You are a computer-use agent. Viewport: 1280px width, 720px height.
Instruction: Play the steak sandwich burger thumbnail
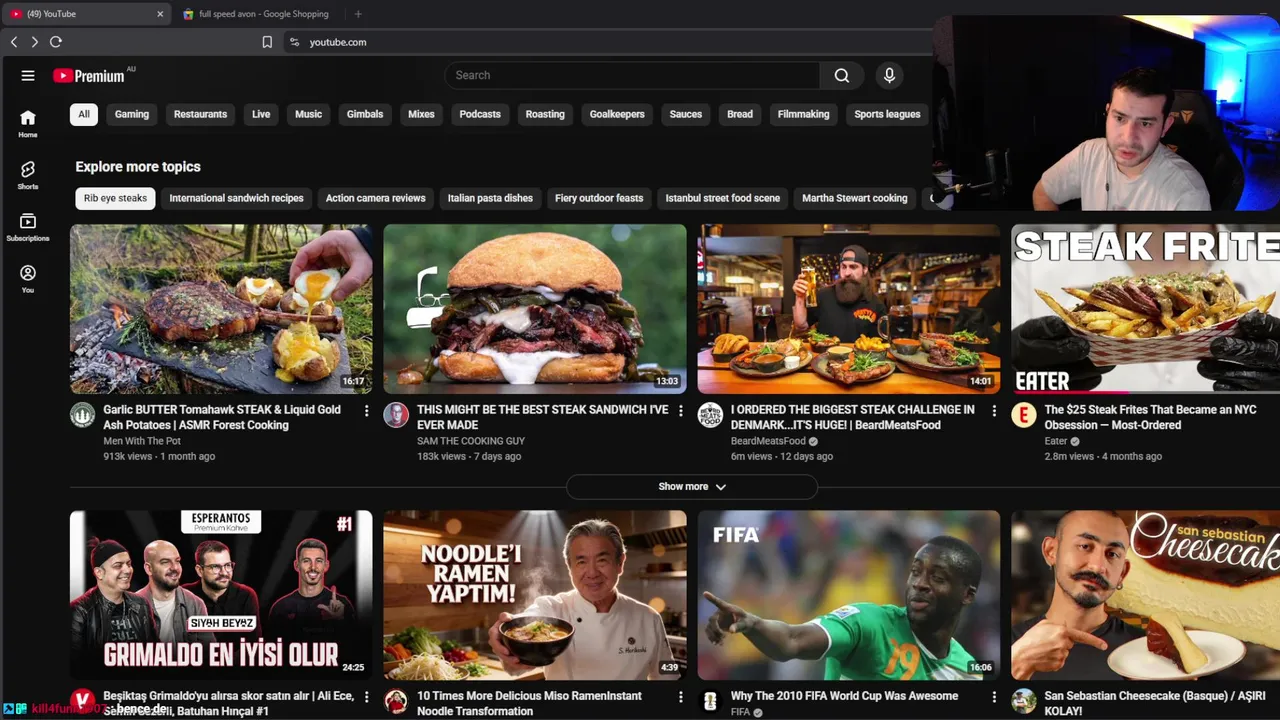[535, 309]
